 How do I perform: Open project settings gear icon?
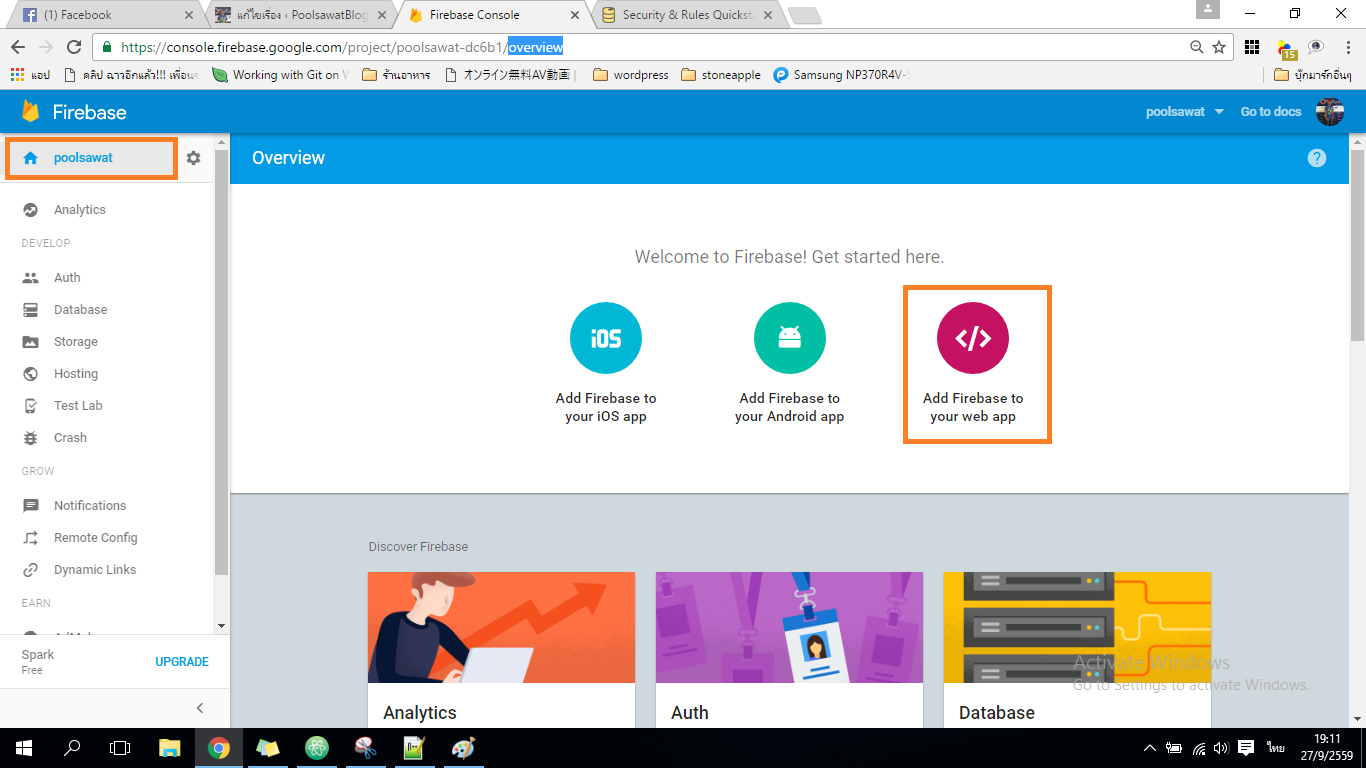coord(194,158)
